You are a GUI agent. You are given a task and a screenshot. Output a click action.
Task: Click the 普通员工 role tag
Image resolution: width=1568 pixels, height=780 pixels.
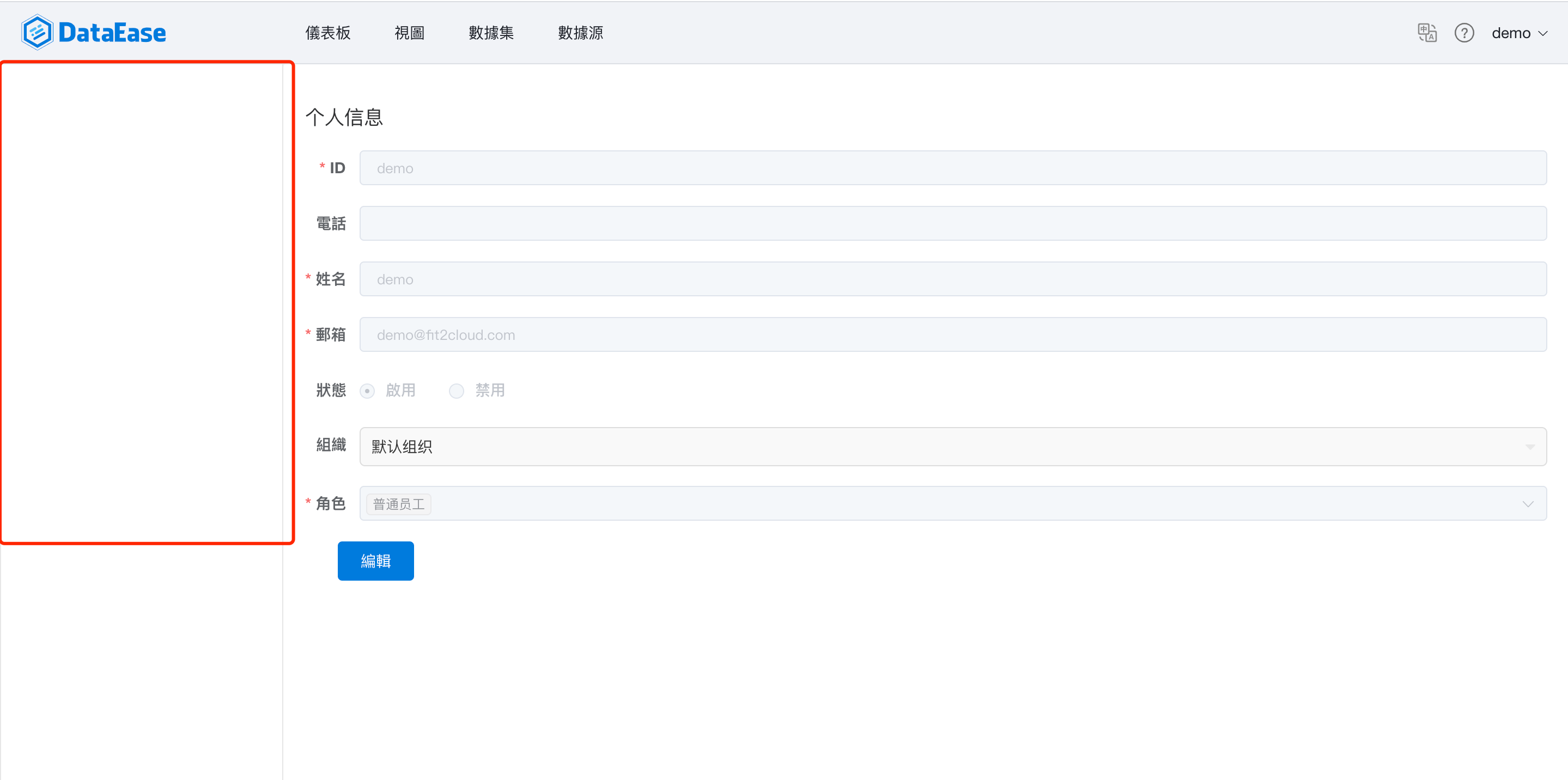[x=399, y=504]
